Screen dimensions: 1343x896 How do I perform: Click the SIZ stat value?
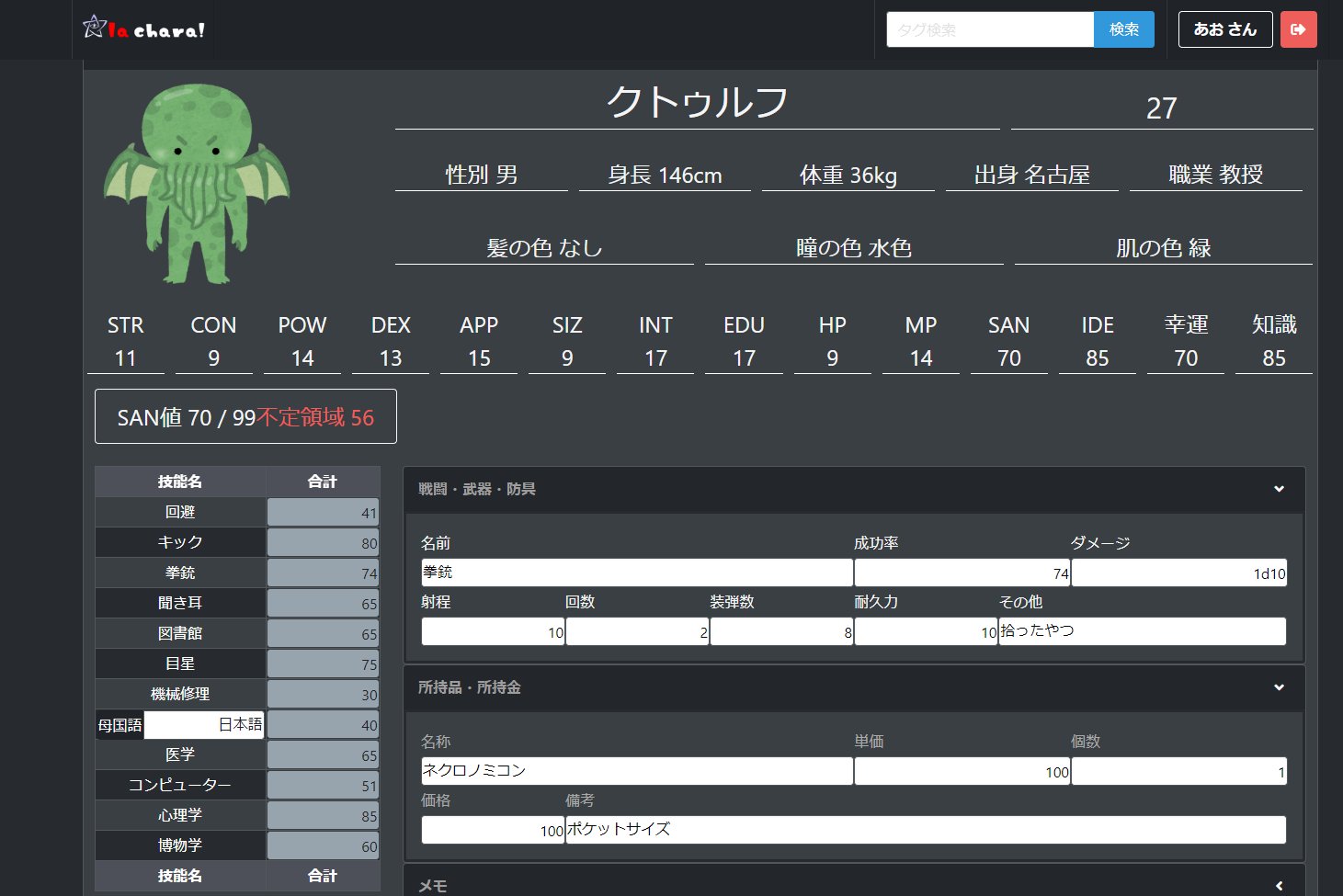[567, 358]
